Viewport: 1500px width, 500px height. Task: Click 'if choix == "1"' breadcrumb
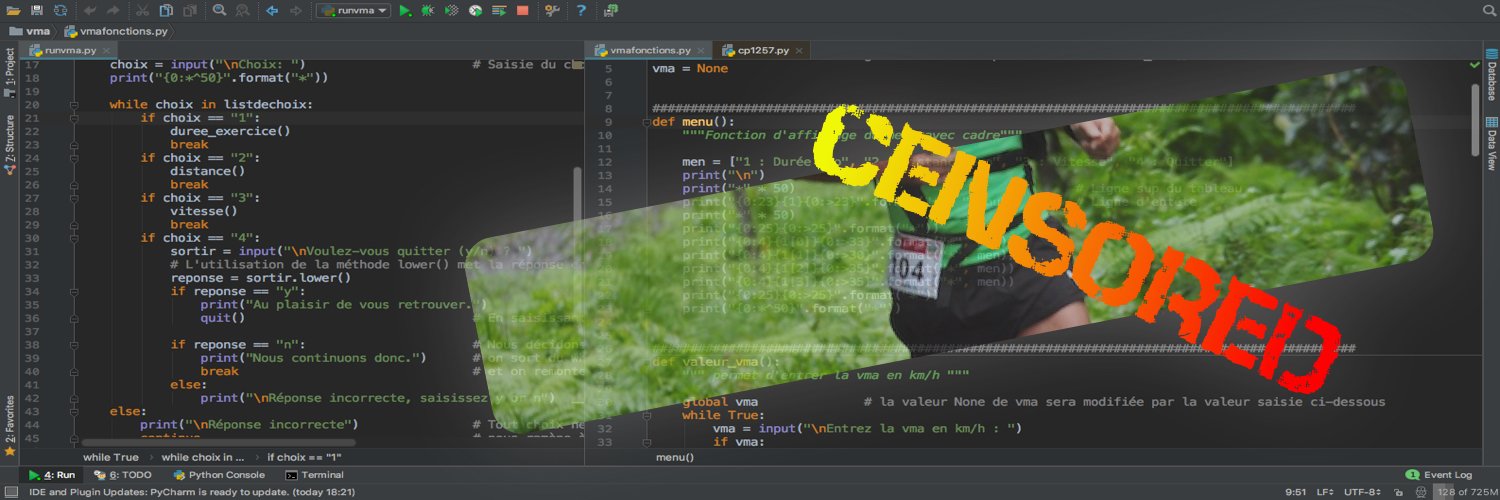point(304,457)
